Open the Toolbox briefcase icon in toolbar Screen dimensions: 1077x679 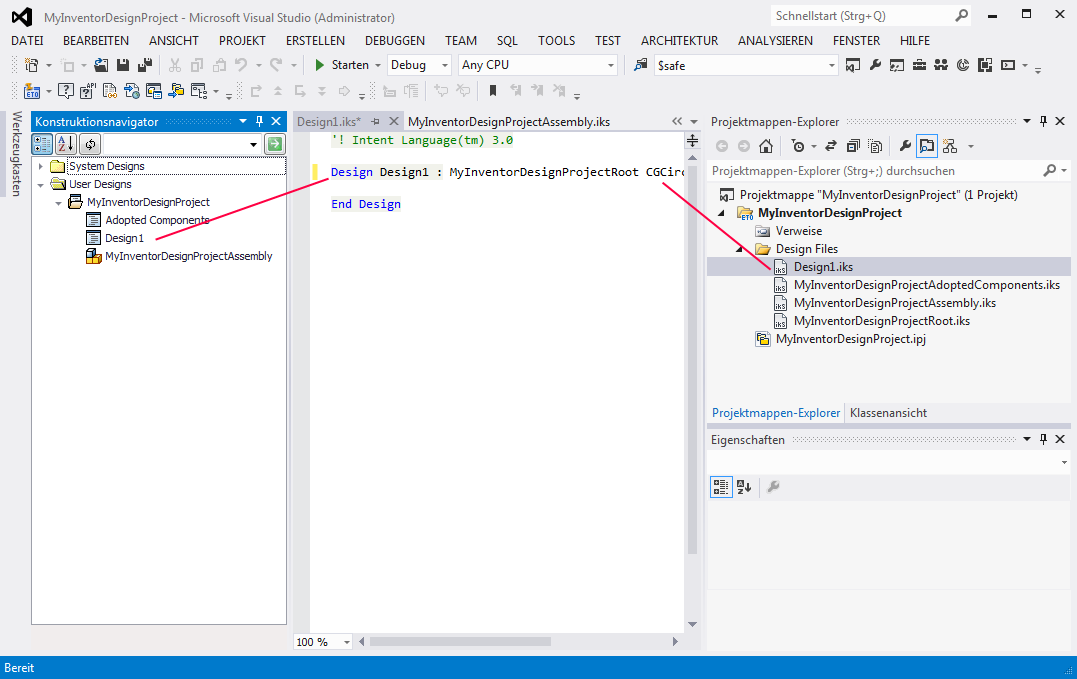(x=919, y=65)
